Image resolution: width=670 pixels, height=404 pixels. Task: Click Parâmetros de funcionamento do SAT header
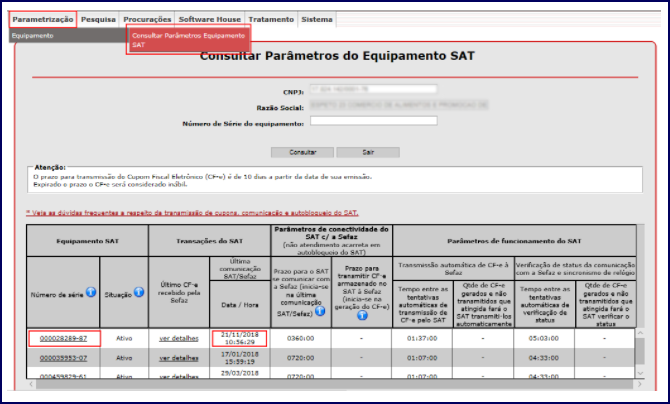[514, 241]
